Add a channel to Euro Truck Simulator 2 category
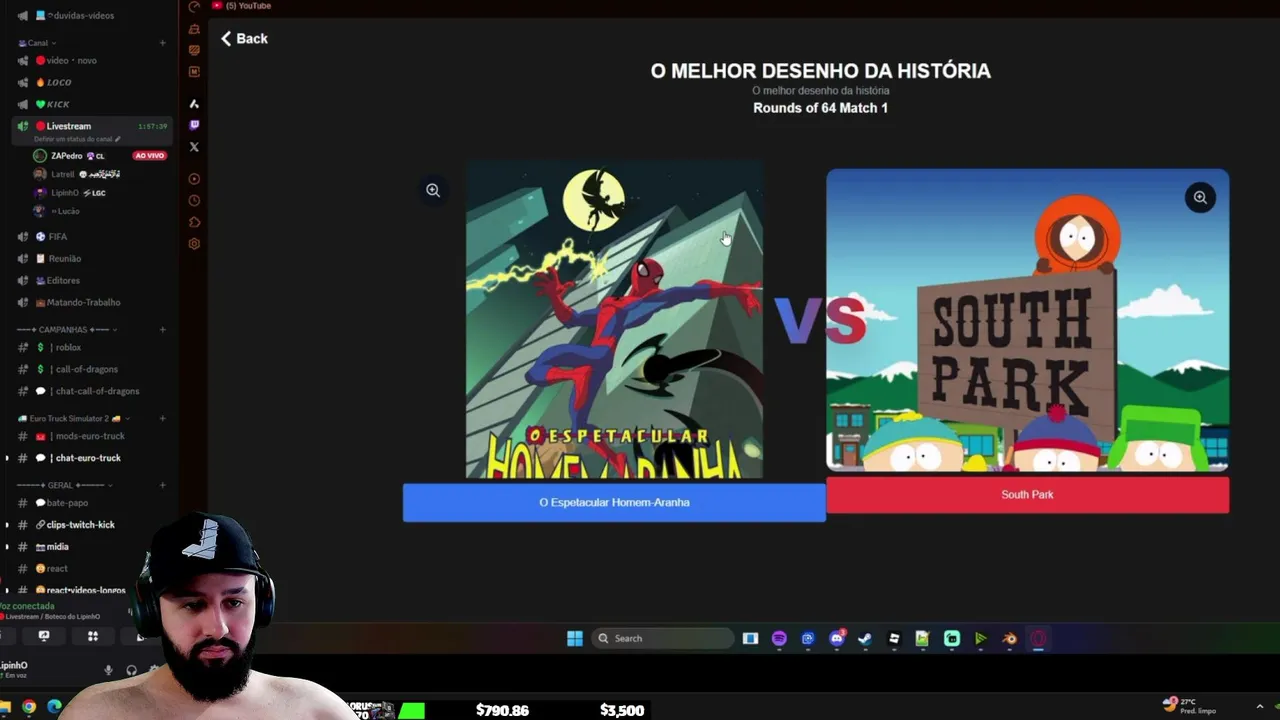This screenshot has width=1280, height=720. coord(163,419)
